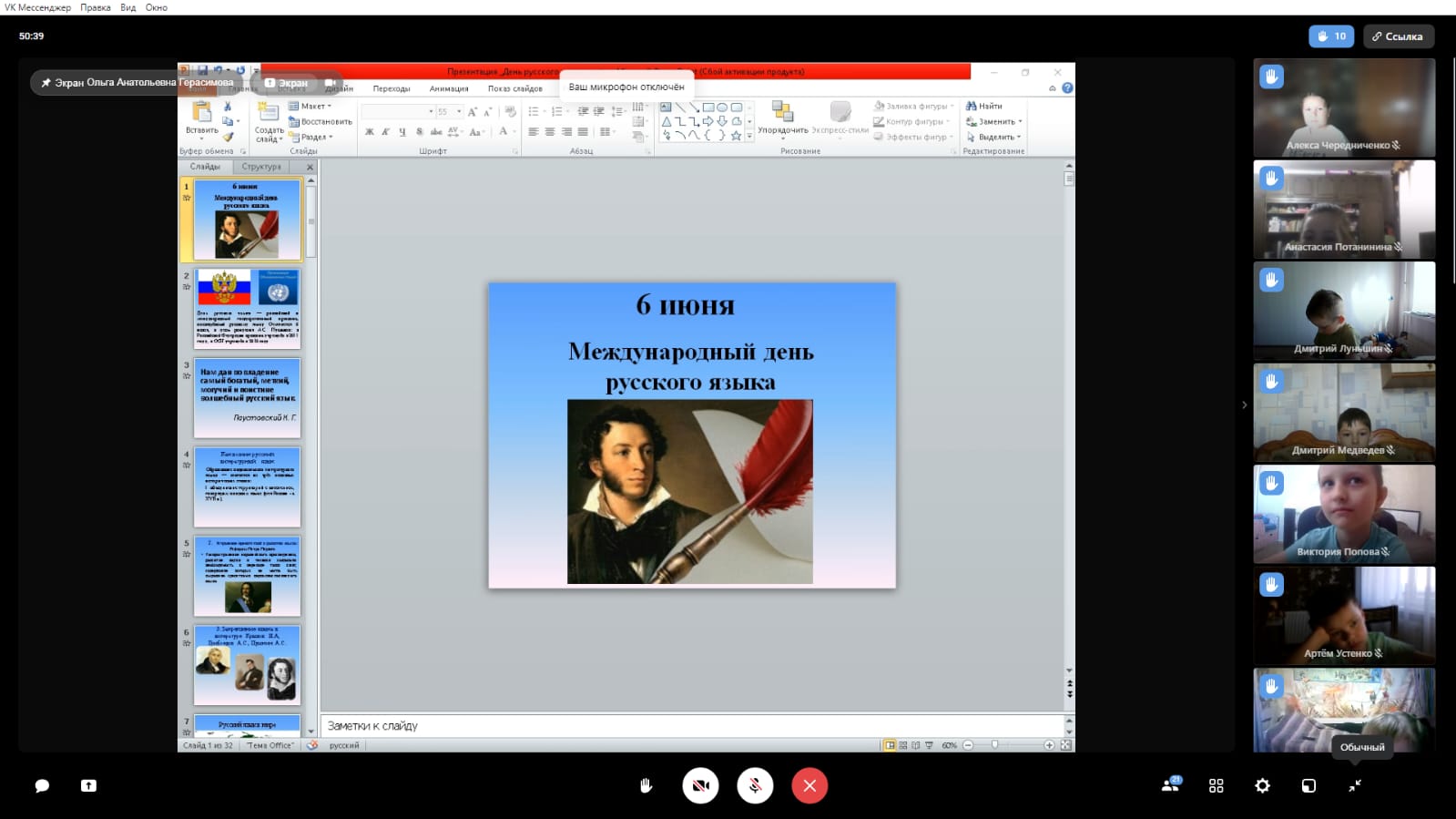Open the Переходы ribbon tab
This screenshot has height=819, width=1456.
coord(392,88)
